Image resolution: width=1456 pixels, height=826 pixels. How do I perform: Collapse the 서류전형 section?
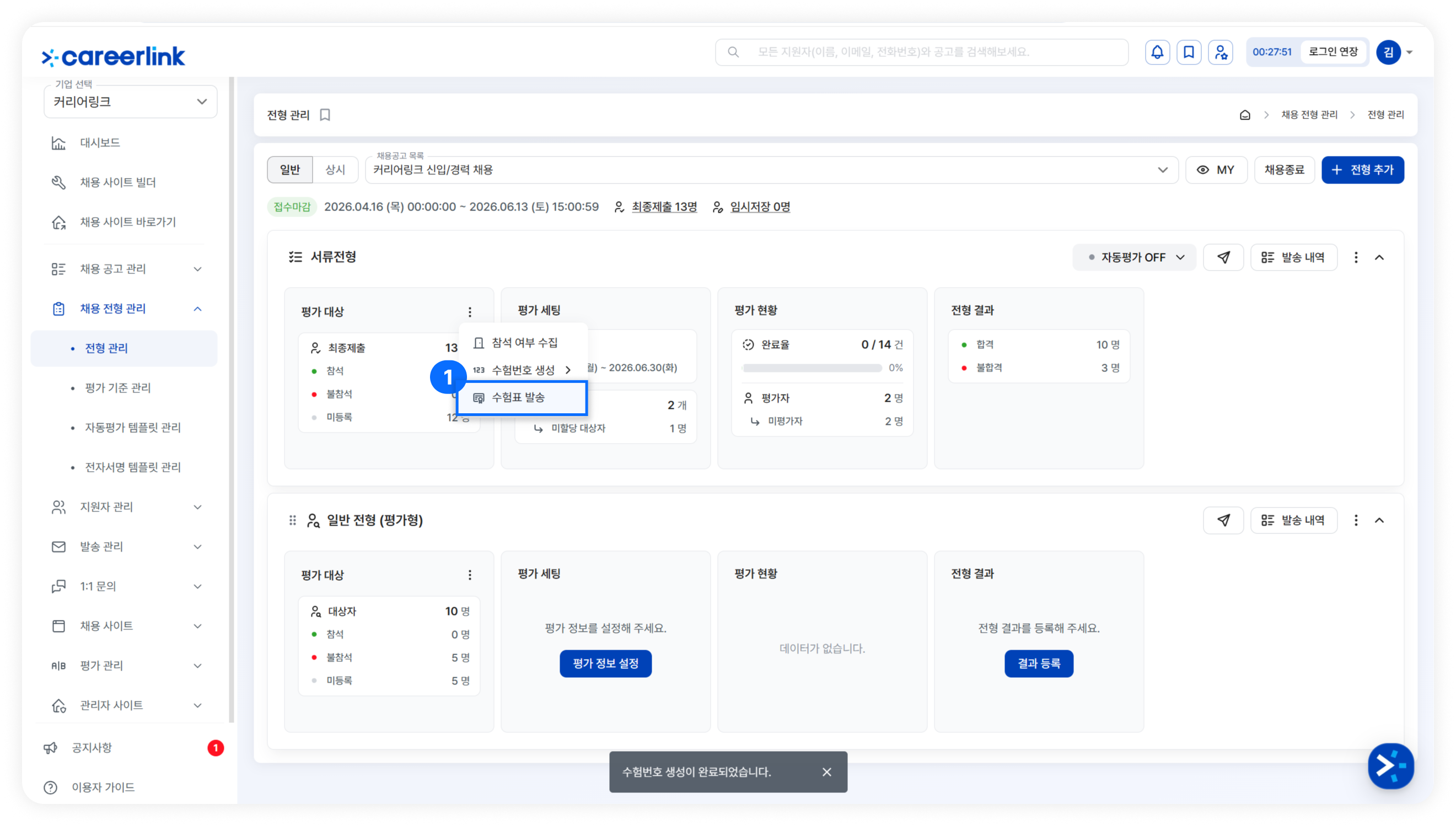coord(1379,257)
